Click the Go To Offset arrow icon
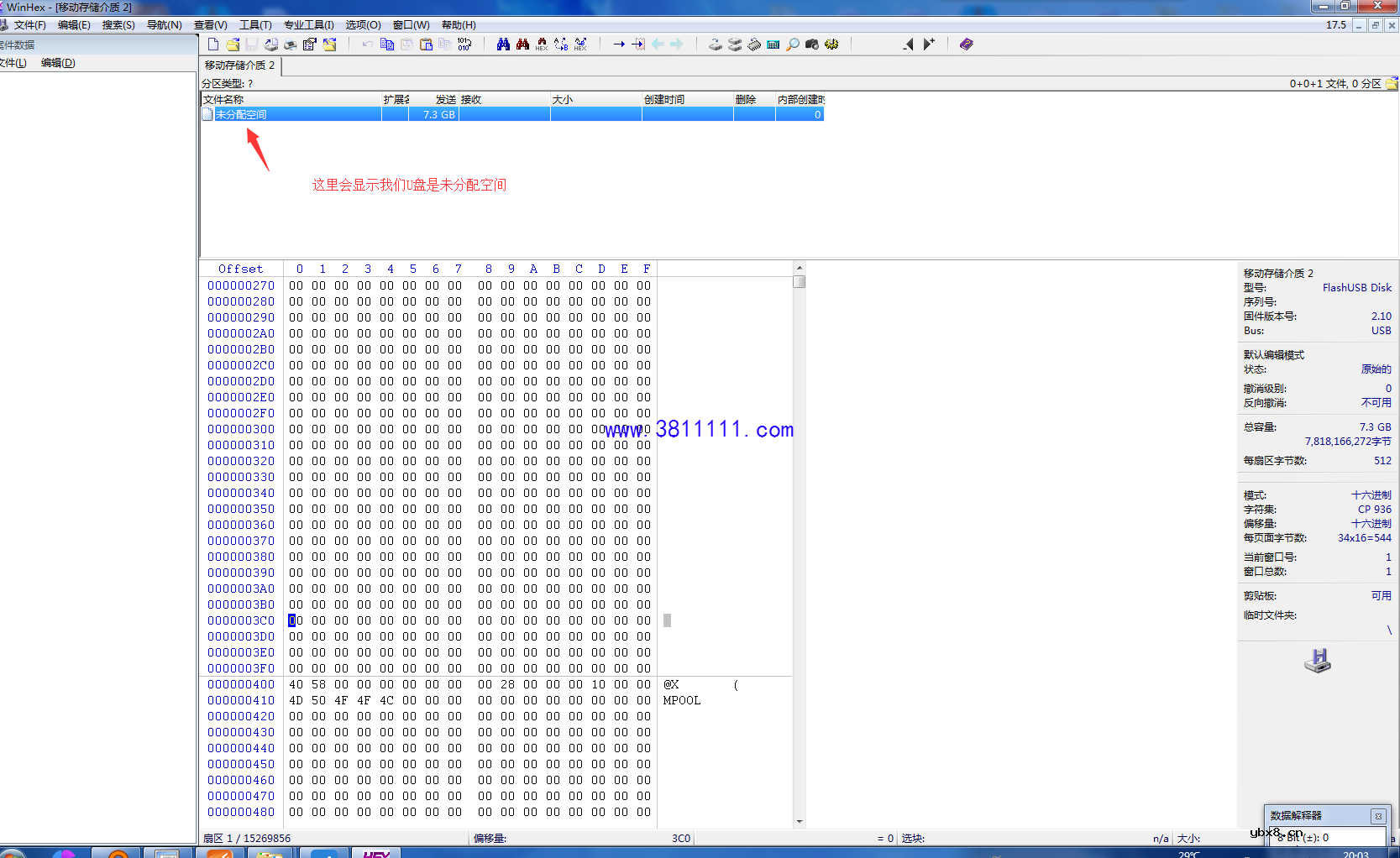Screen dimensions: 1400x858 619,44
